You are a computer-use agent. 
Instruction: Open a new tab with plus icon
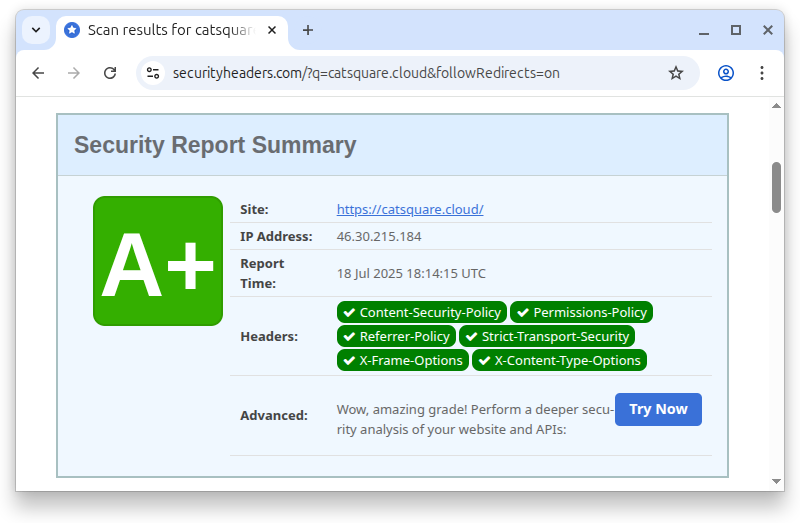point(308,30)
